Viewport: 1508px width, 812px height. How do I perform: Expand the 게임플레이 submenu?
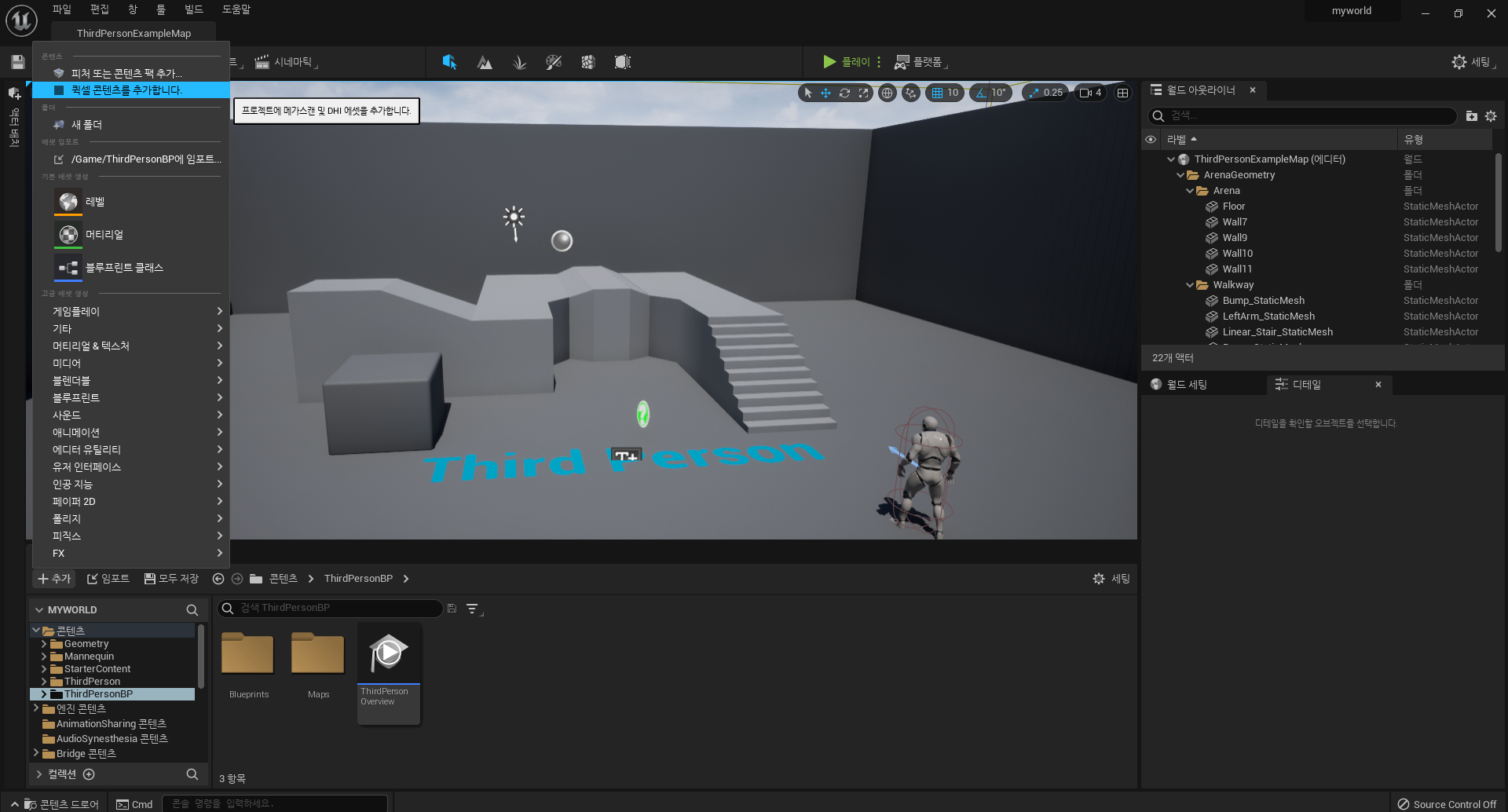[131, 312]
